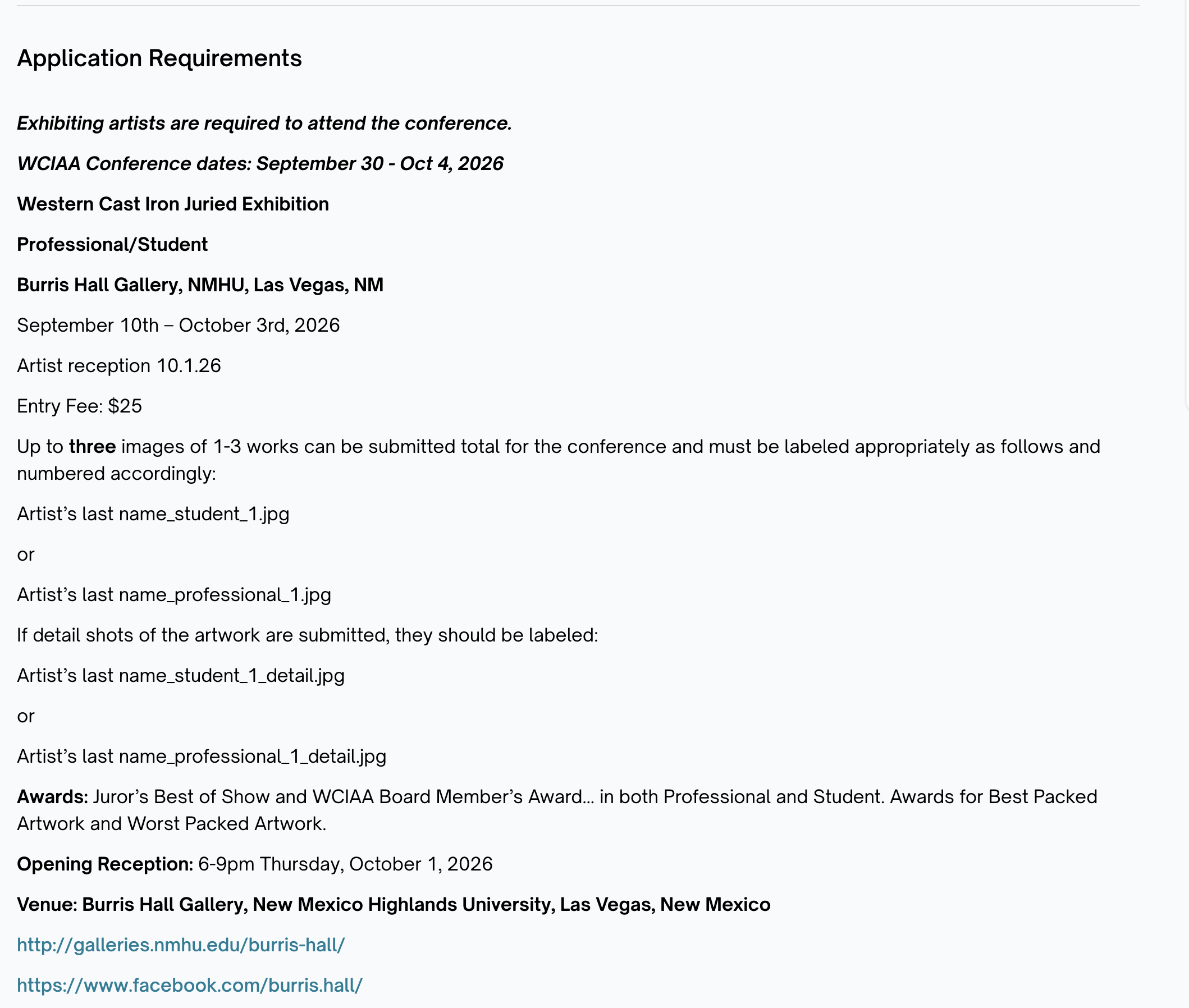This screenshot has width=1189, height=1008.
Task: Click the WCIAA Conference dates line
Action: 260,164
